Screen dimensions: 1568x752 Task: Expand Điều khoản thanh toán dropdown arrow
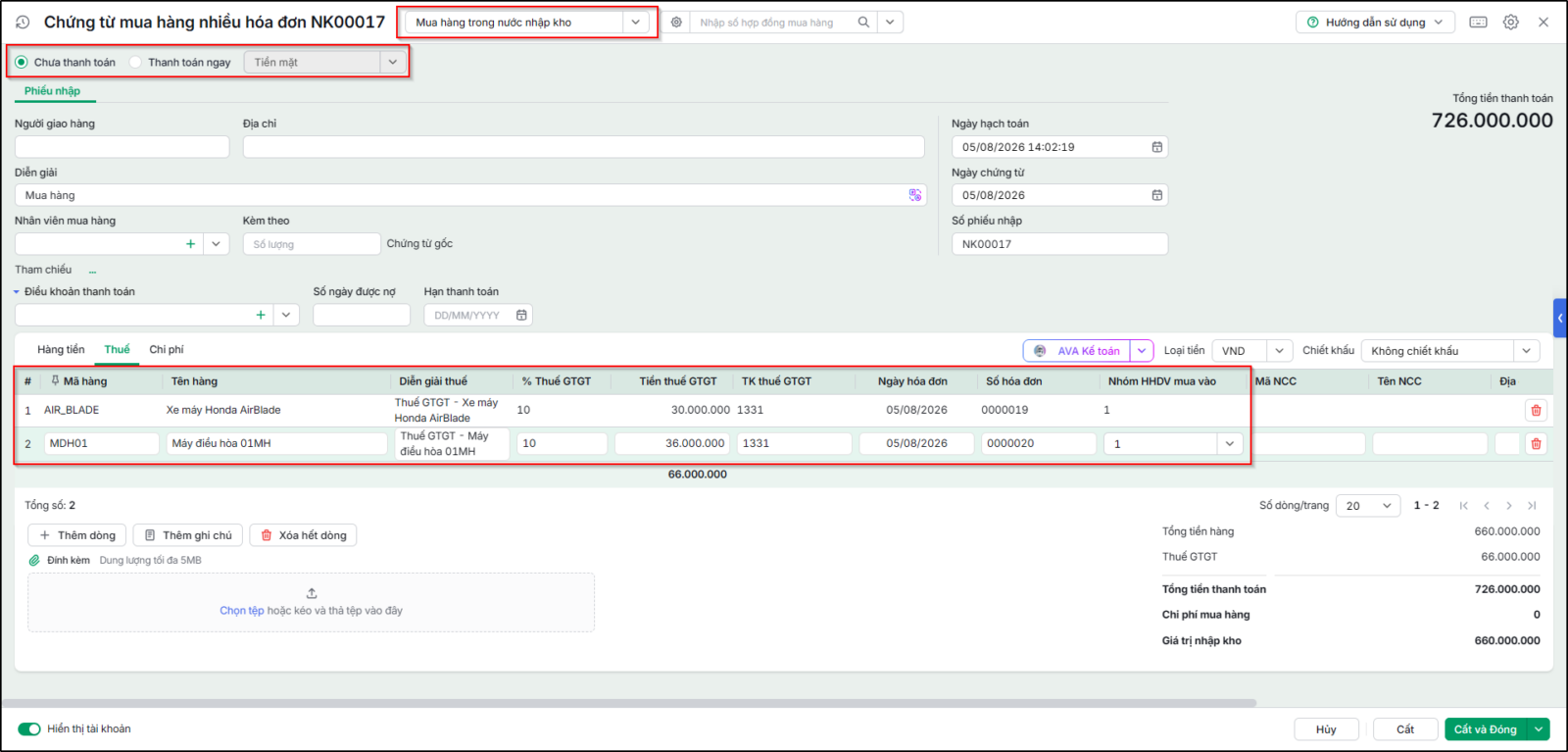click(x=286, y=315)
